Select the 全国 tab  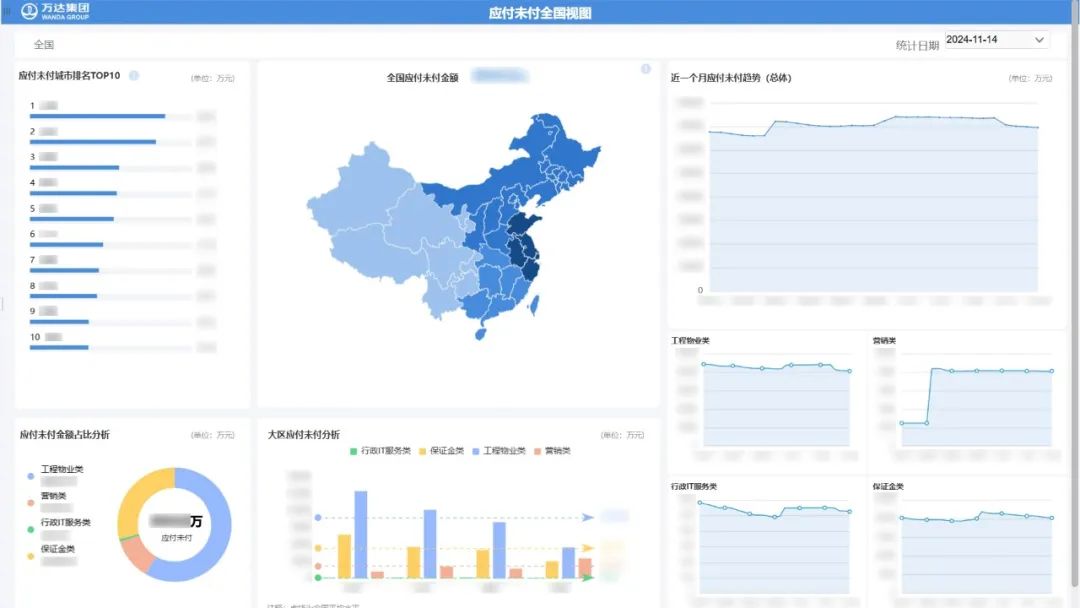coord(43,45)
